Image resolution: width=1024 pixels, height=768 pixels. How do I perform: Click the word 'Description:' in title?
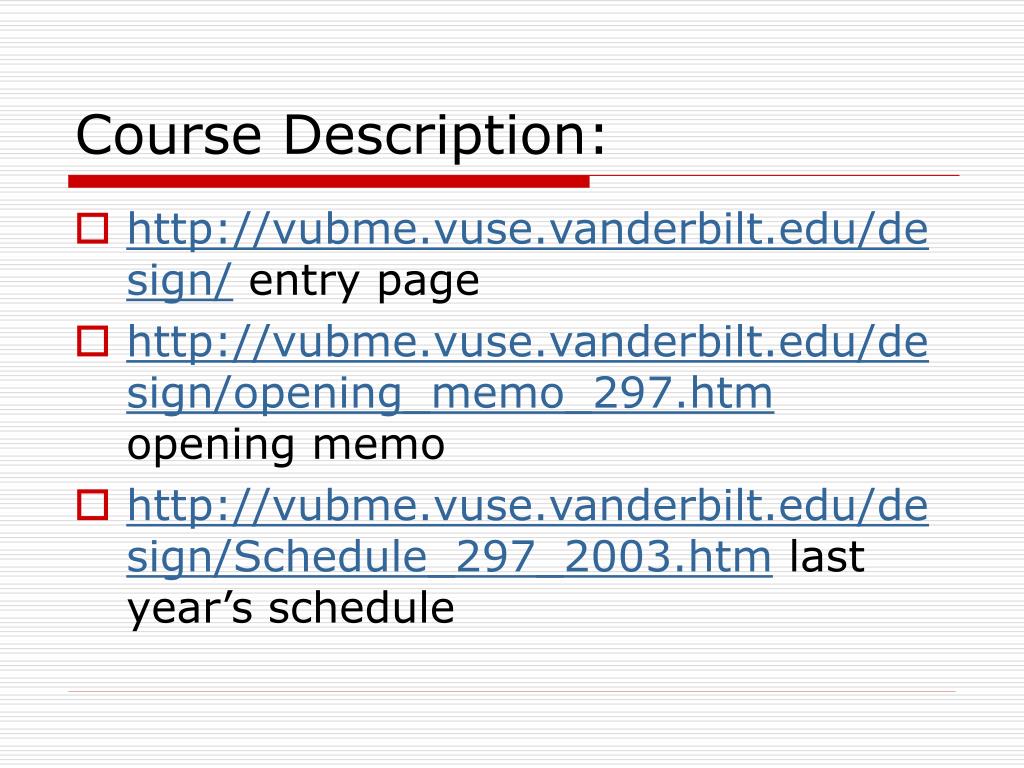tap(445, 136)
